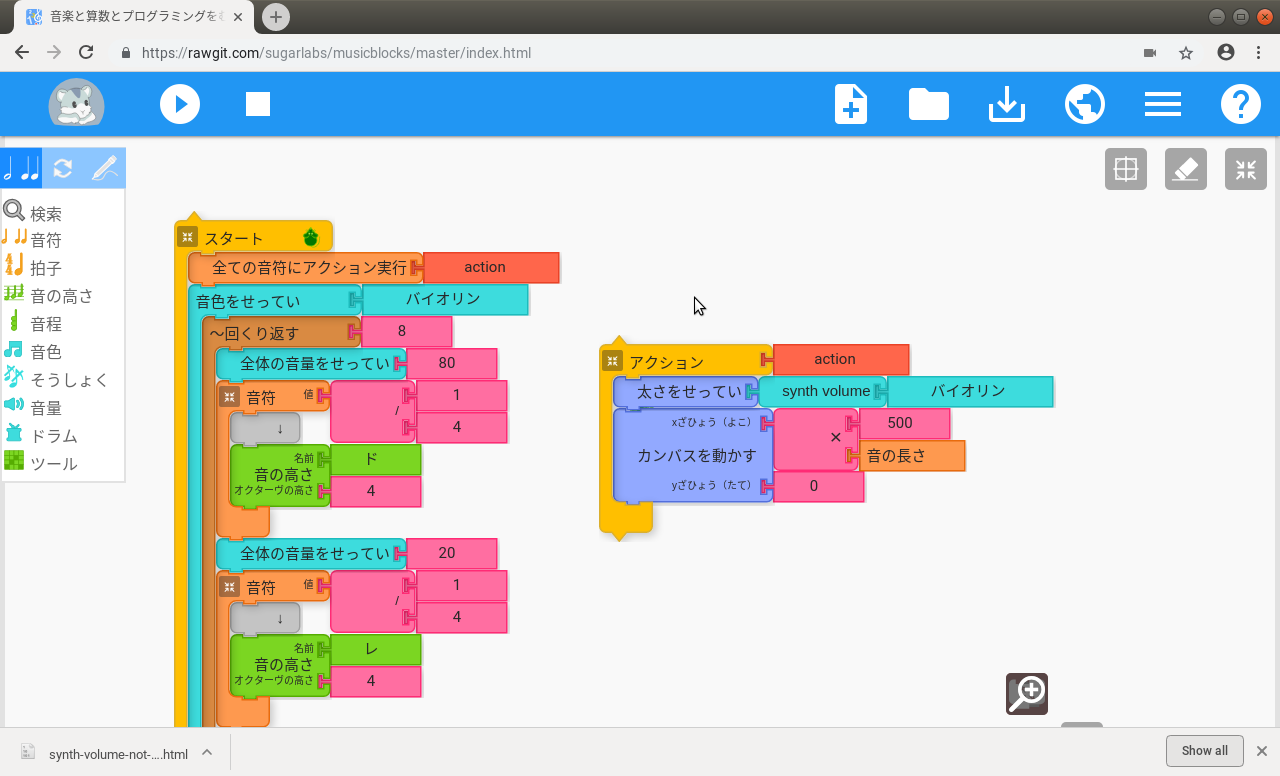1280x776 pixels.
Task: Click the ド pitch name block
Action: (x=374, y=459)
